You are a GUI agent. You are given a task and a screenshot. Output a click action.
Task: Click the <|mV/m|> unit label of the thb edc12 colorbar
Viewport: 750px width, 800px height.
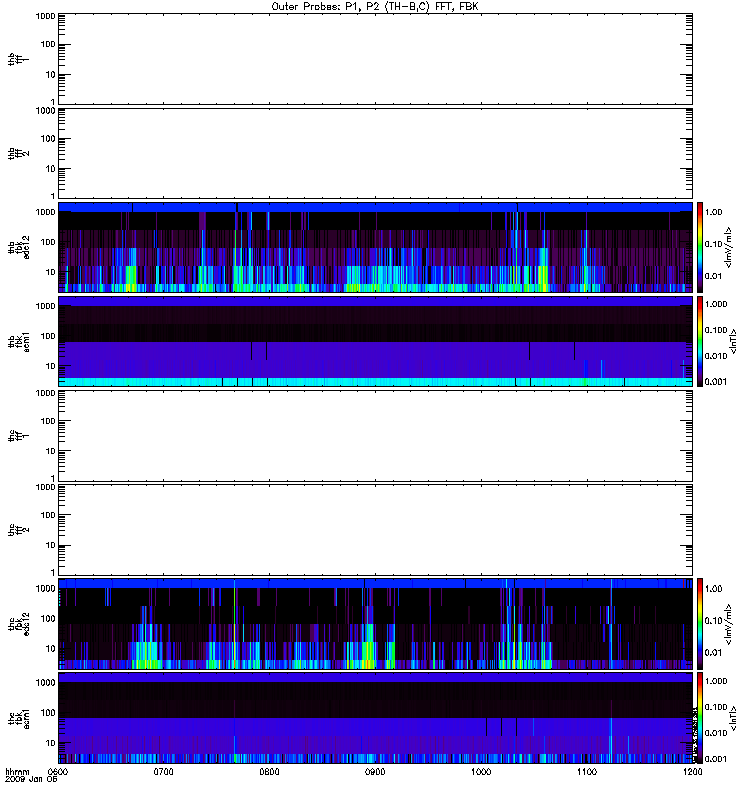pyautogui.click(x=729, y=247)
